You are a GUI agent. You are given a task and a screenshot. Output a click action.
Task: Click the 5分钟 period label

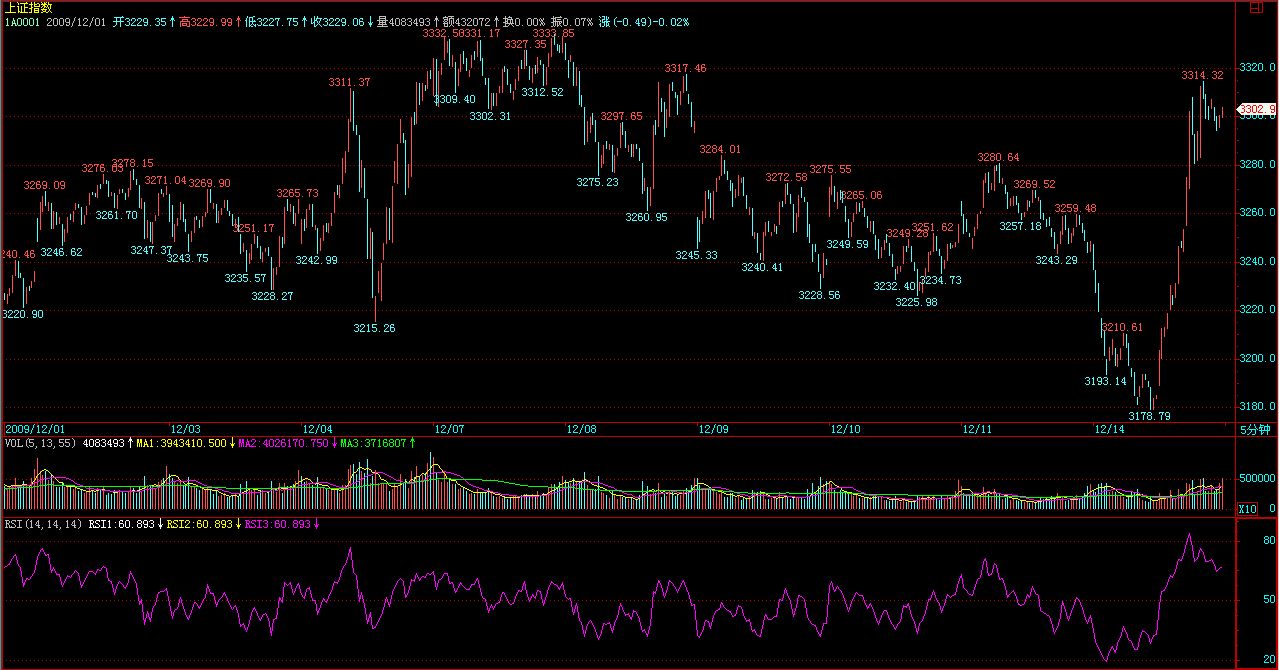pos(1256,430)
